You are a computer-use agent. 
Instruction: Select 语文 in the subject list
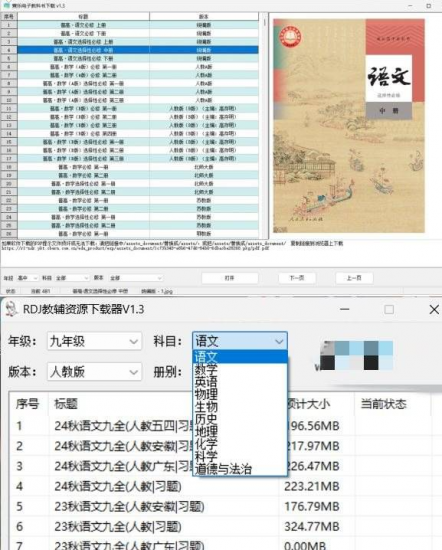pyautogui.click(x=240, y=357)
